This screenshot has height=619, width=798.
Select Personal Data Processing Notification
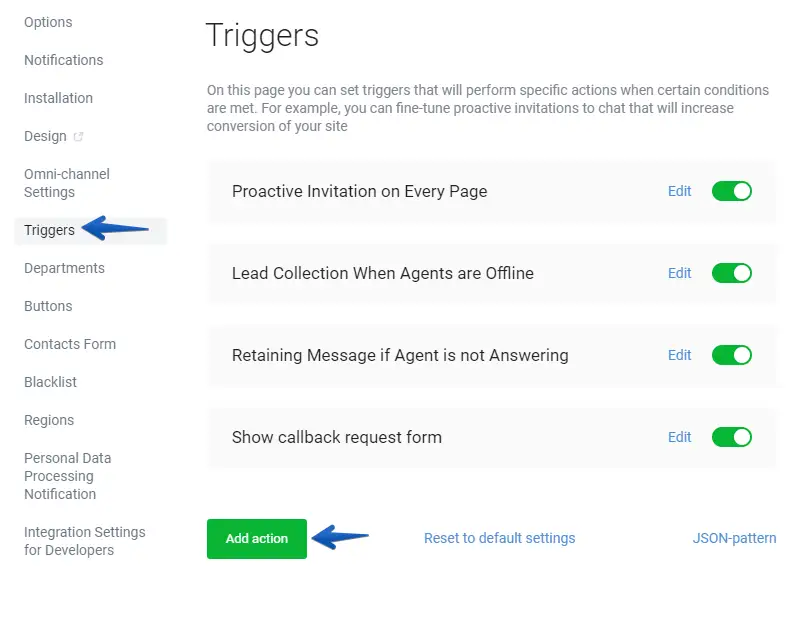67,476
